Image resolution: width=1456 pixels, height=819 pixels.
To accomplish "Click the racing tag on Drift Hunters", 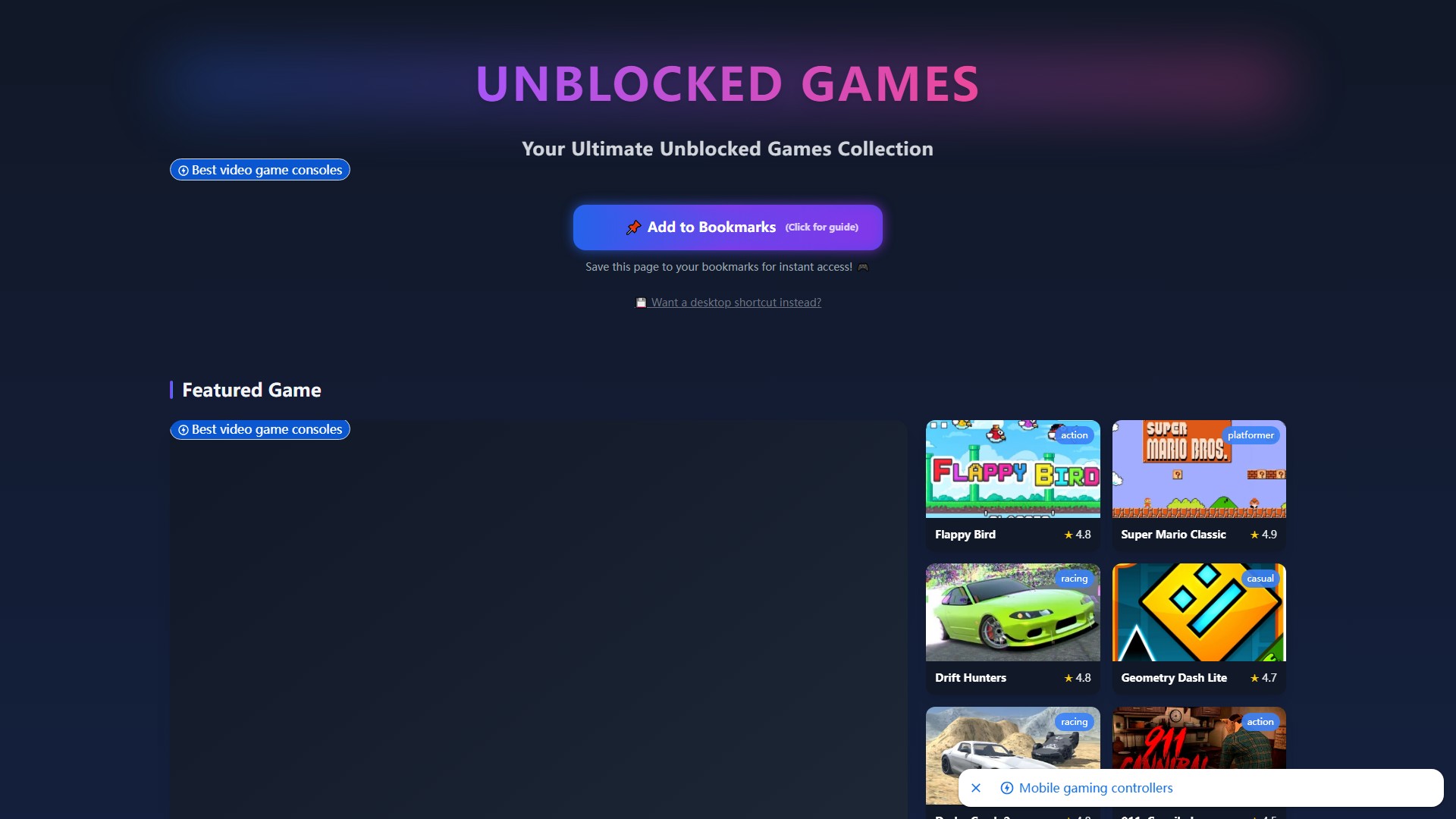I will pos(1074,579).
